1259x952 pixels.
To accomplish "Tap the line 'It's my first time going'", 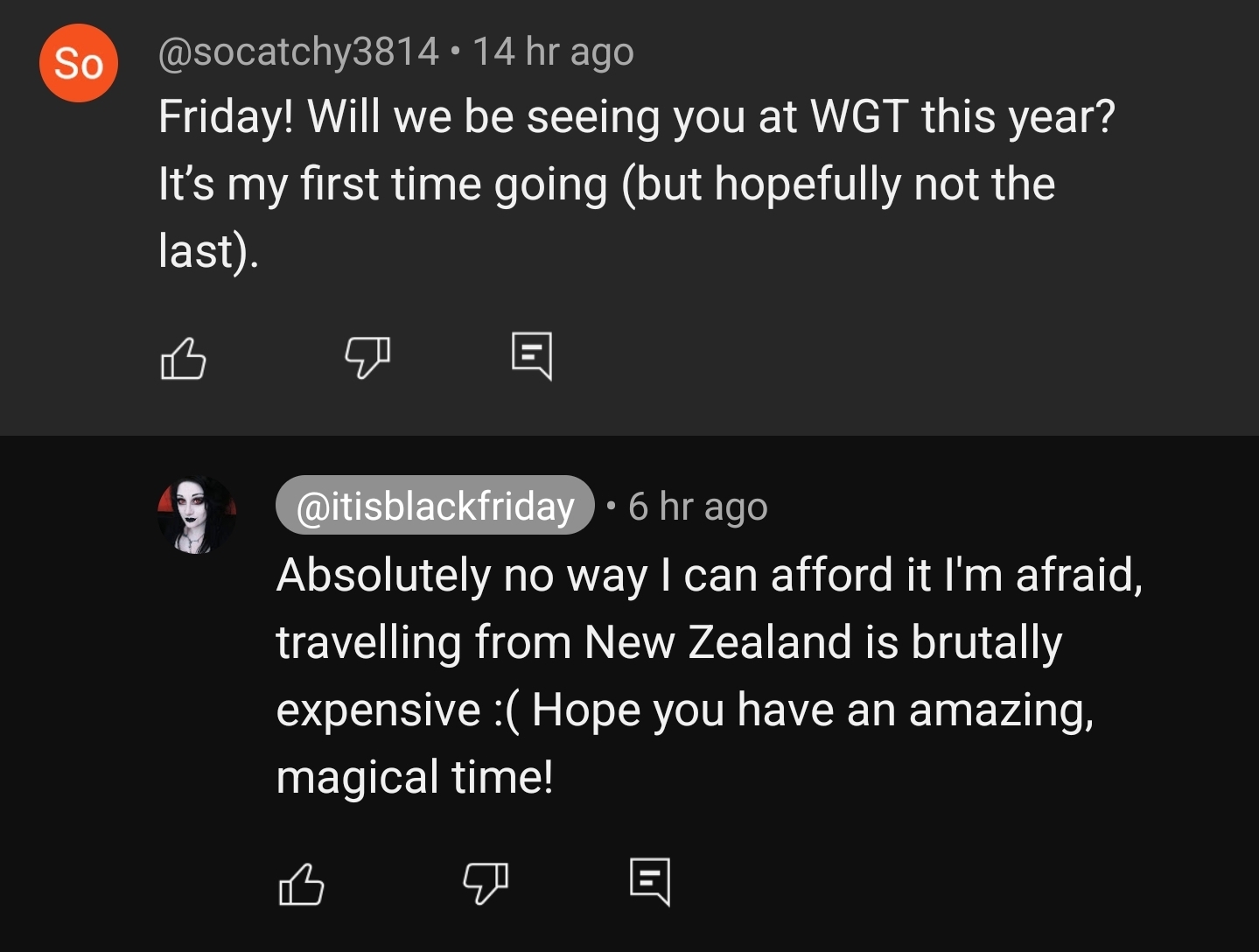I will pyautogui.click(x=383, y=185).
